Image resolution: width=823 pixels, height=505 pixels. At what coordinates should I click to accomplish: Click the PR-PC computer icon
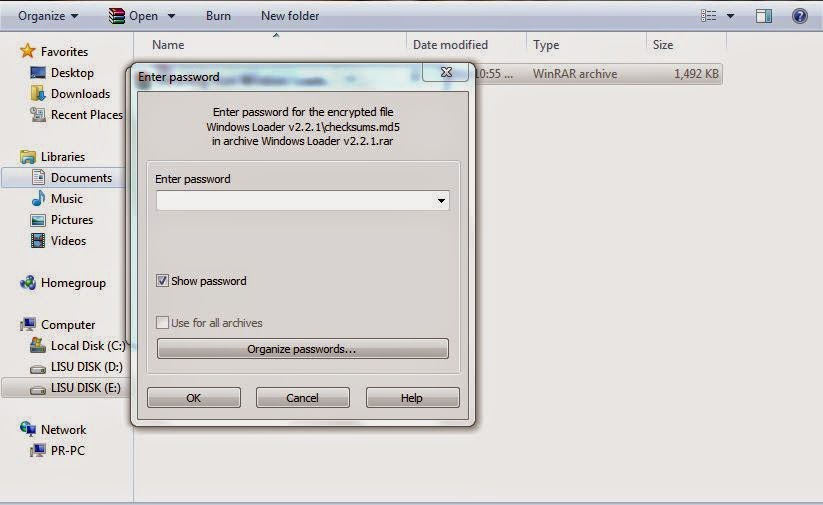[x=38, y=450]
